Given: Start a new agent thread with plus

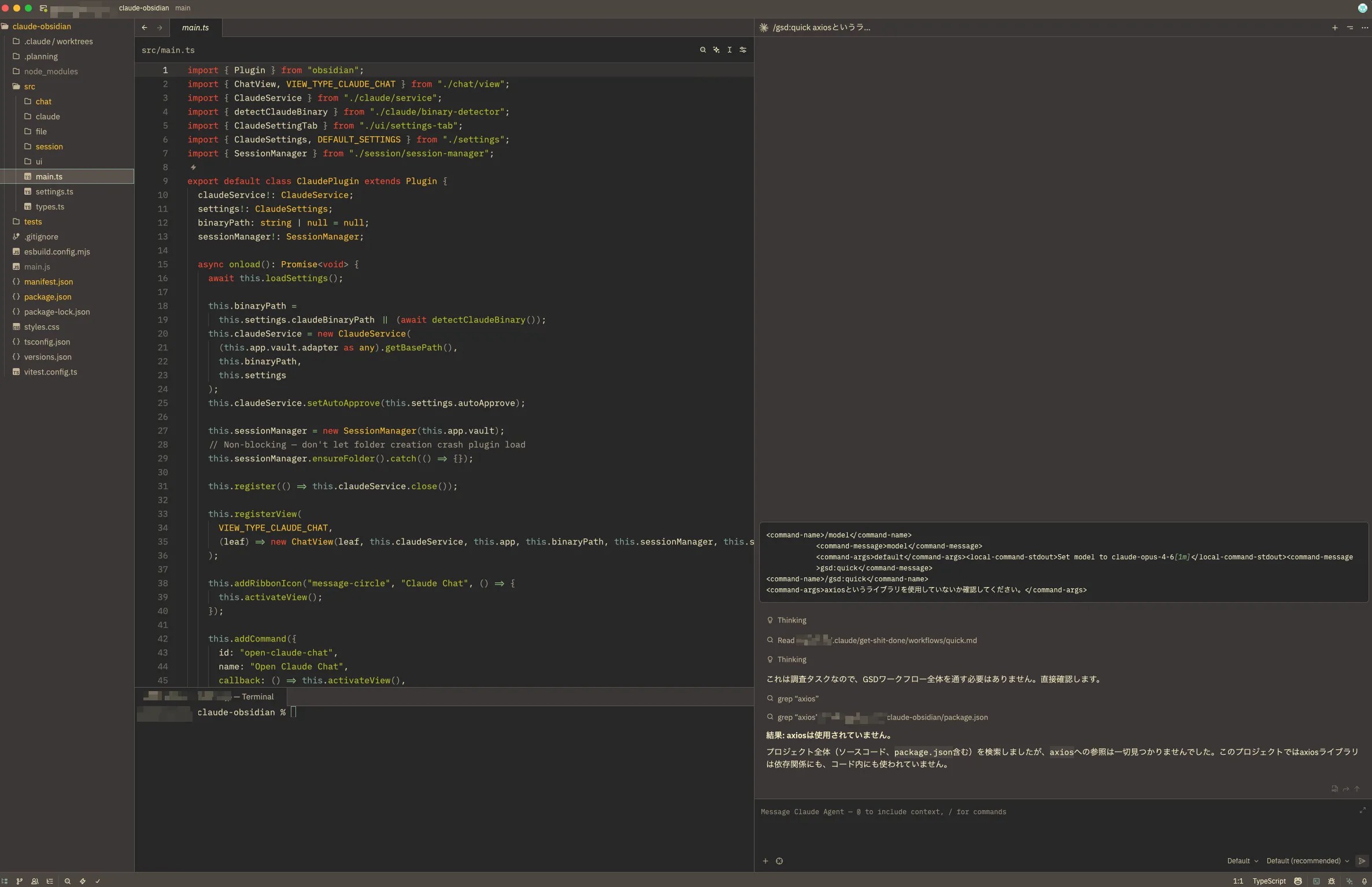Looking at the screenshot, I should pyautogui.click(x=1335, y=27).
